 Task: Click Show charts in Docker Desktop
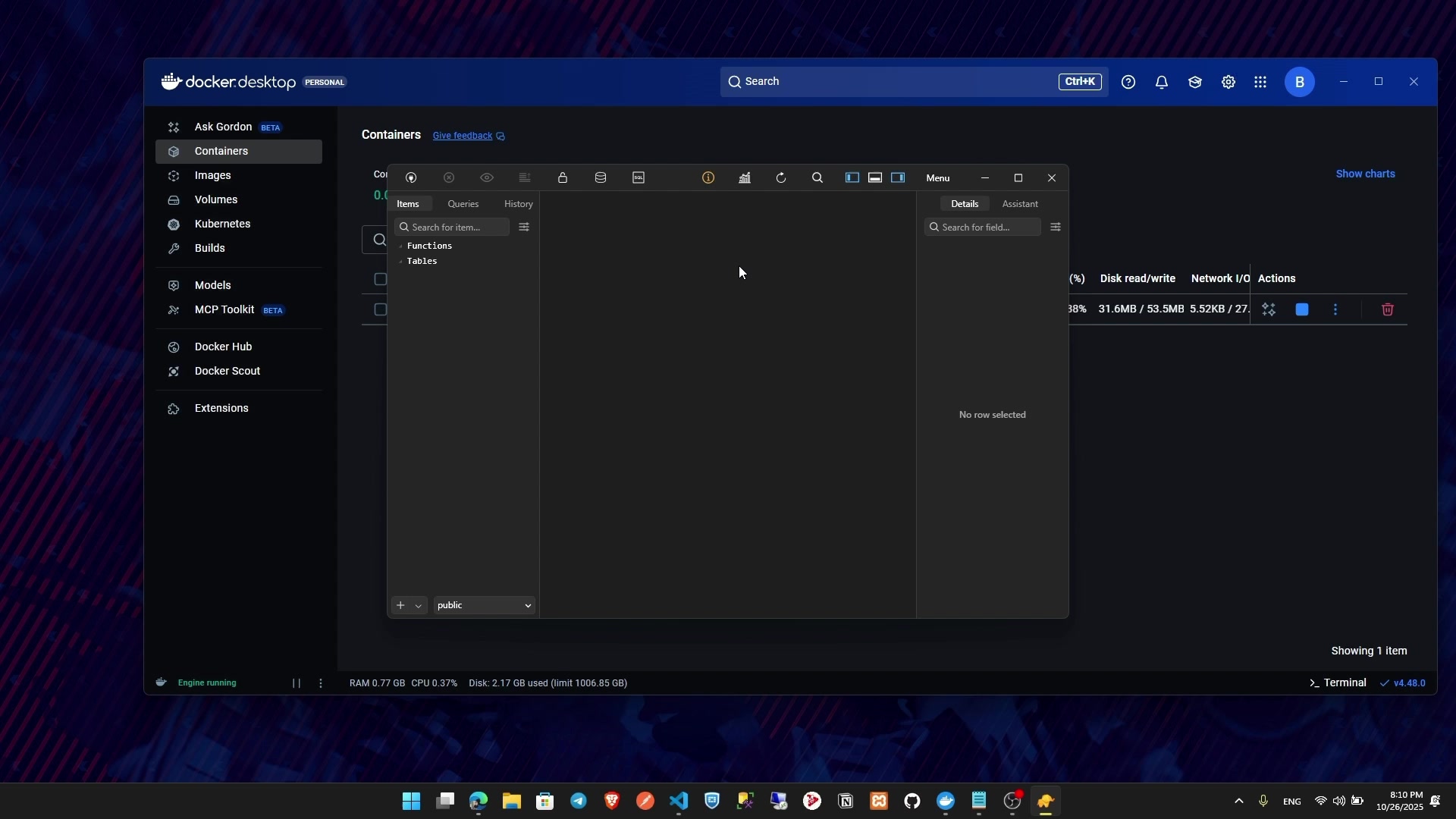coord(1365,174)
